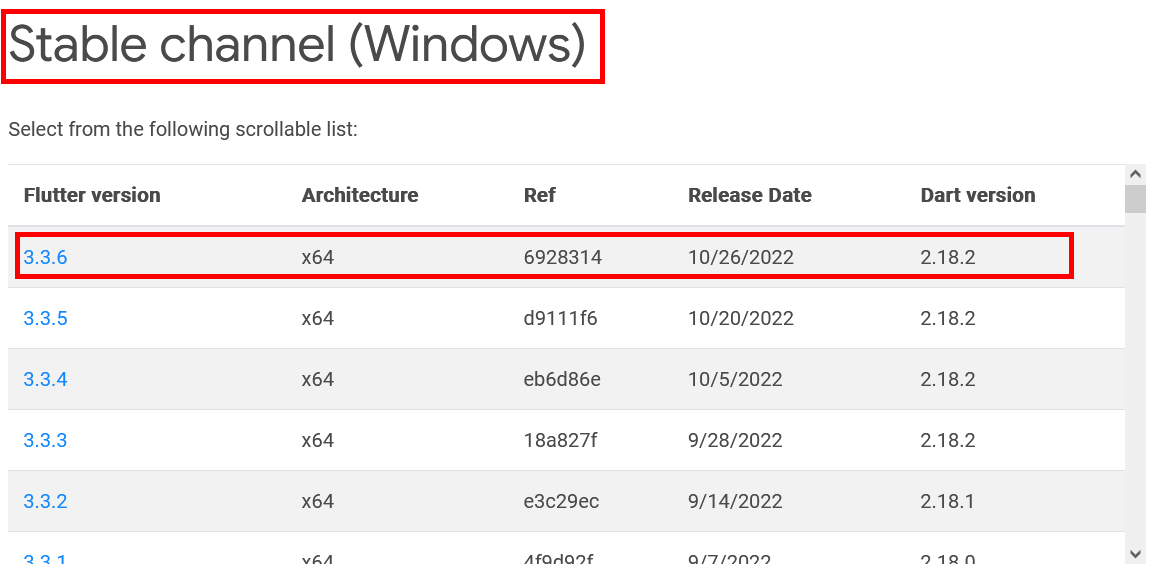Open the Flutter version 3.3.4 link

tap(46, 379)
